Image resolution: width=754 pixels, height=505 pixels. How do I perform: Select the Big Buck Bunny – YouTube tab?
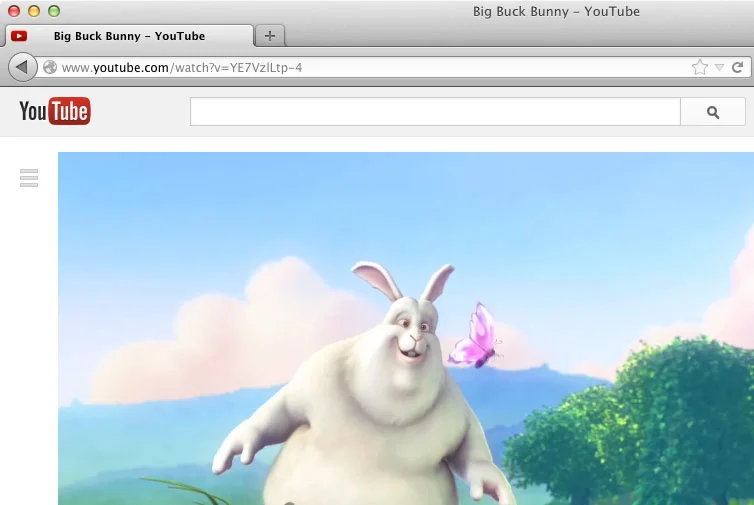coord(129,36)
